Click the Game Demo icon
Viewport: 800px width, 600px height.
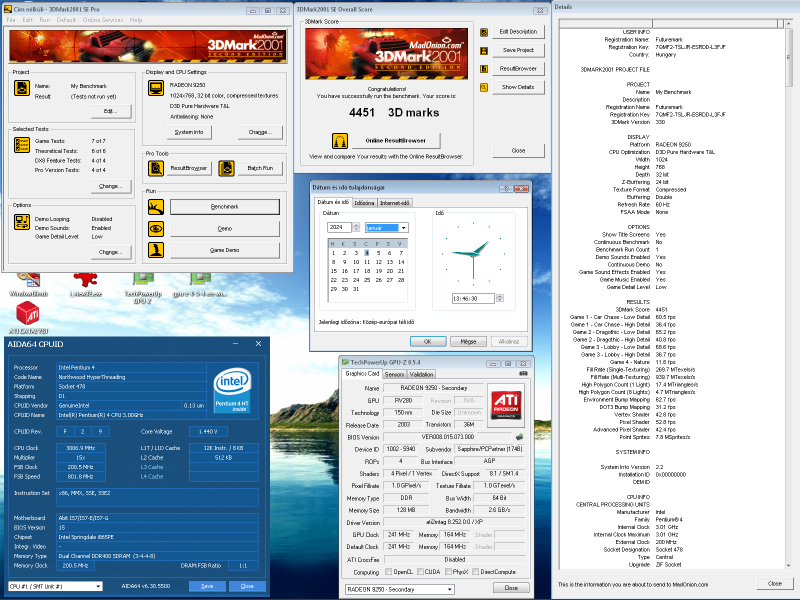point(156,250)
